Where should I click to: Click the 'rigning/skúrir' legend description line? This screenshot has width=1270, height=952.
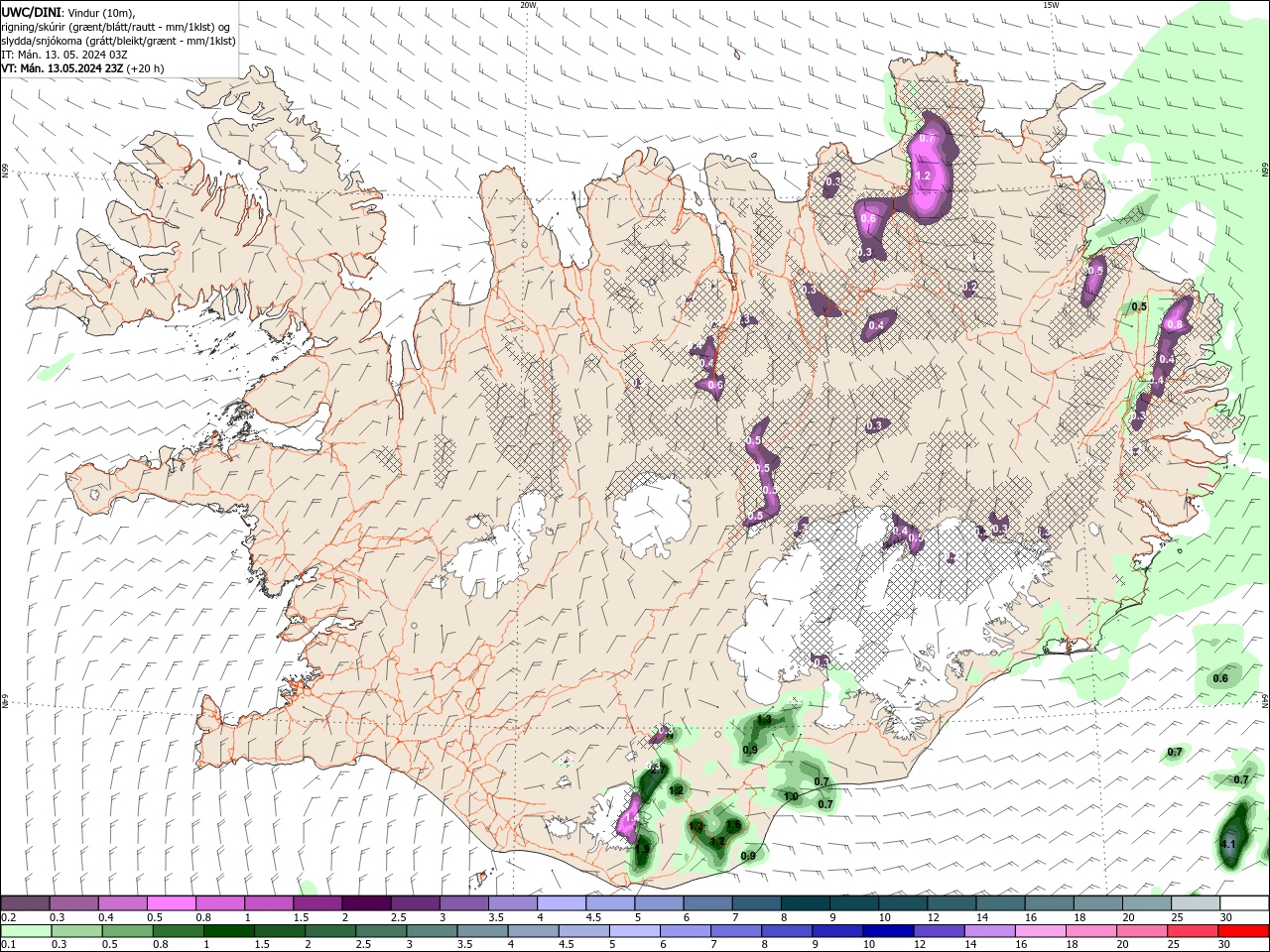tap(116, 26)
